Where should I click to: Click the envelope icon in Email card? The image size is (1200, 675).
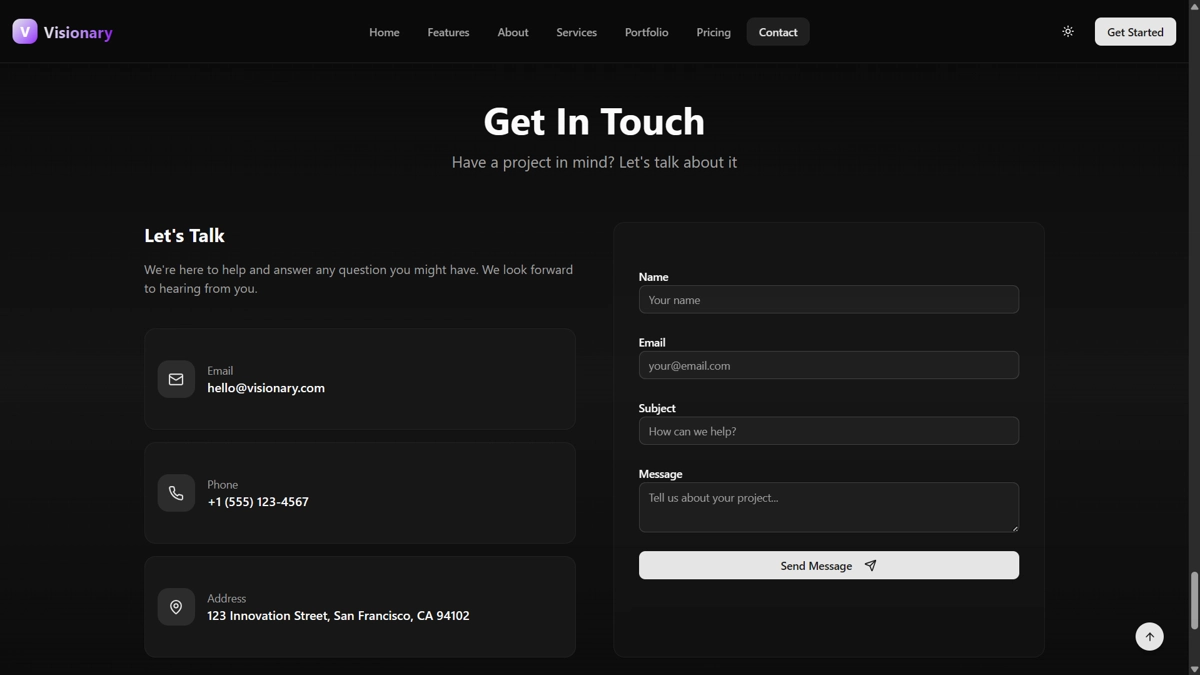[176, 379]
